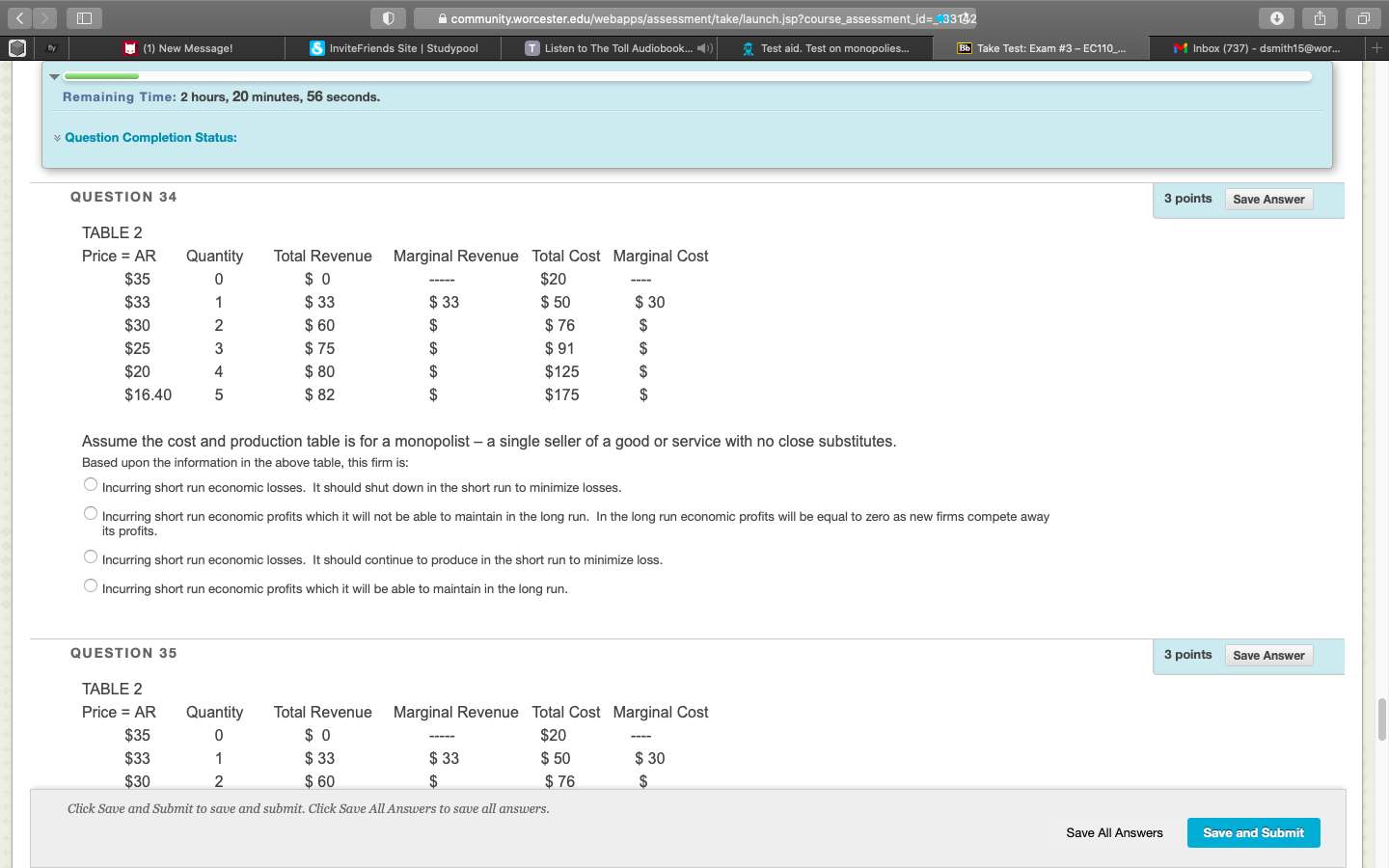Click Save Answer for Question 34
This screenshot has width=1389, height=868.
1267,200
